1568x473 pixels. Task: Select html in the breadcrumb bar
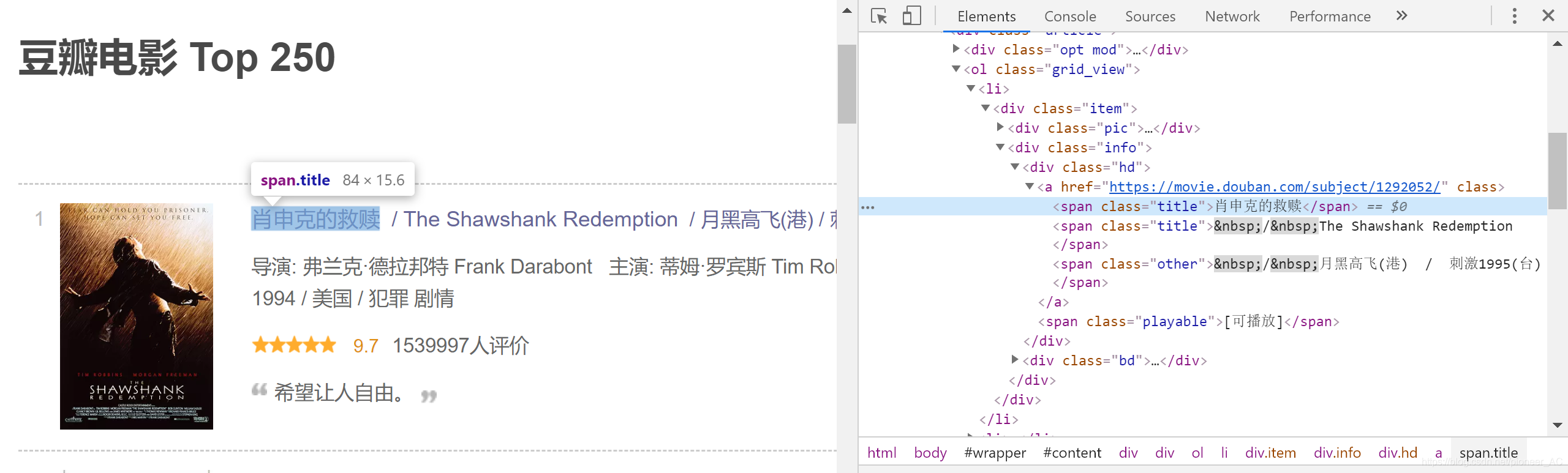coord(881,453)
